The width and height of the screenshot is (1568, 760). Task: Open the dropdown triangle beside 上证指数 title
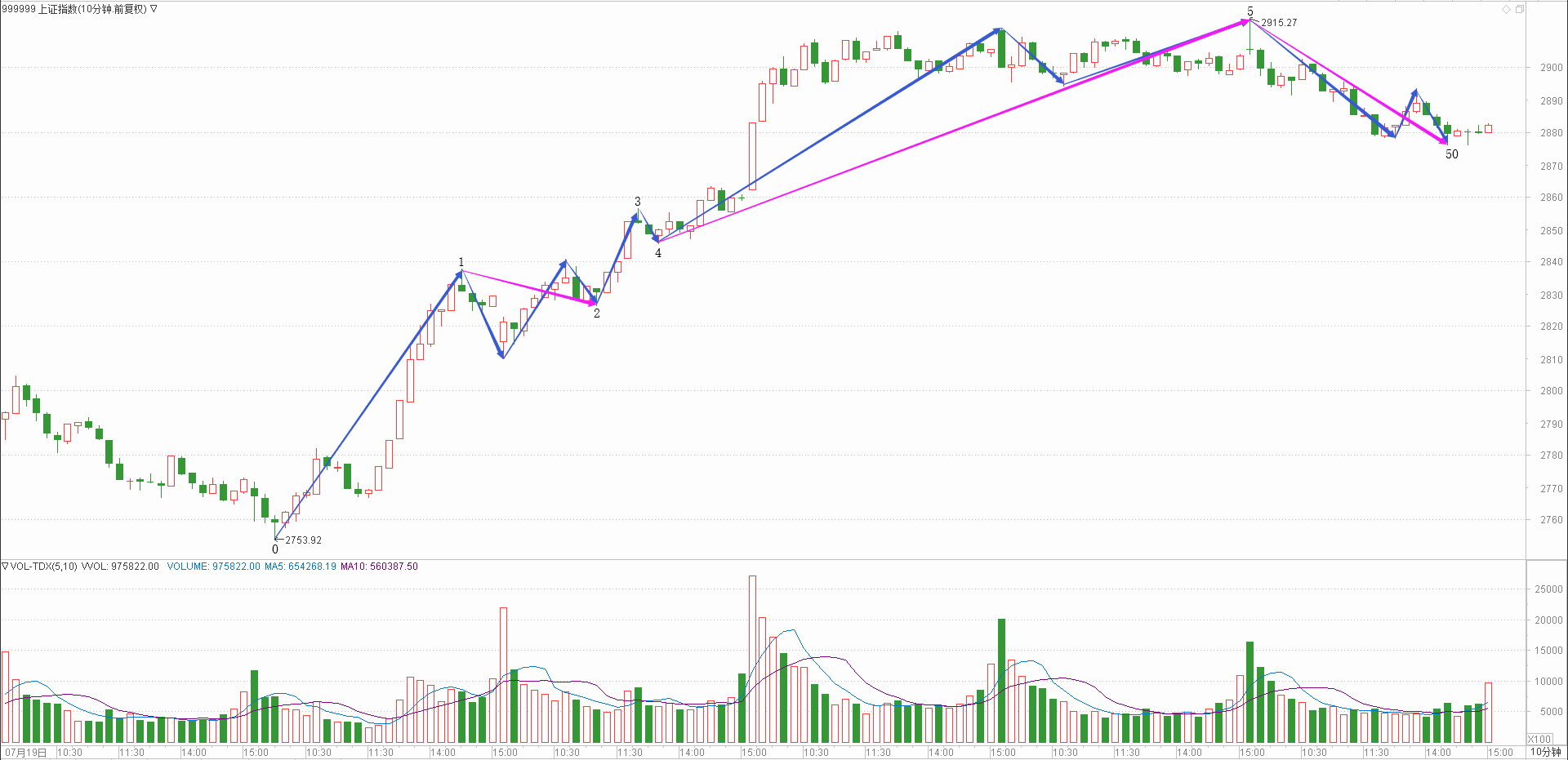tap(154, 9)
